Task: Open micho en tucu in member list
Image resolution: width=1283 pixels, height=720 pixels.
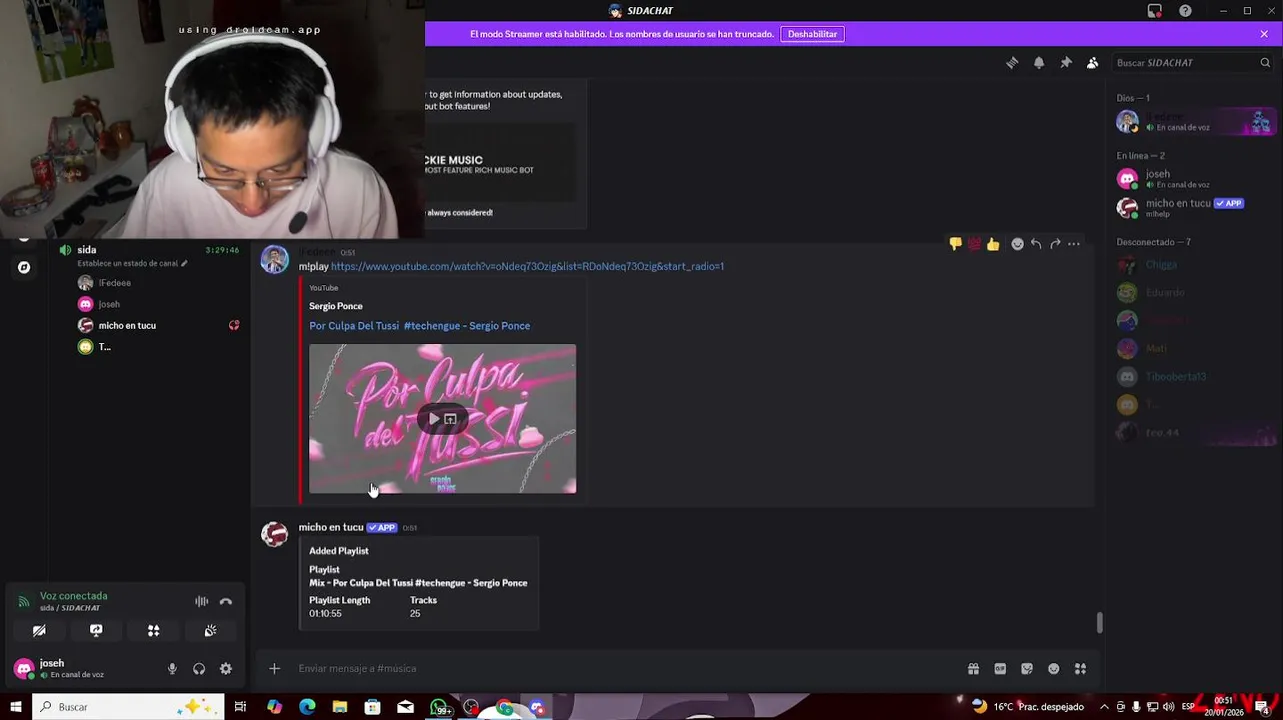Action: pyautogui.click(x=1194, y=208)
